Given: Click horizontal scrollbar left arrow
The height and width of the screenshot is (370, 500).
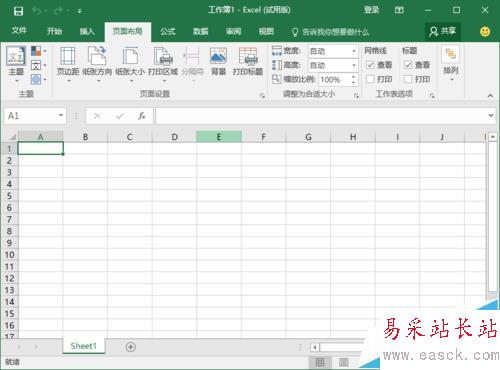Looking at the screenshot, I should click(315, 347).
